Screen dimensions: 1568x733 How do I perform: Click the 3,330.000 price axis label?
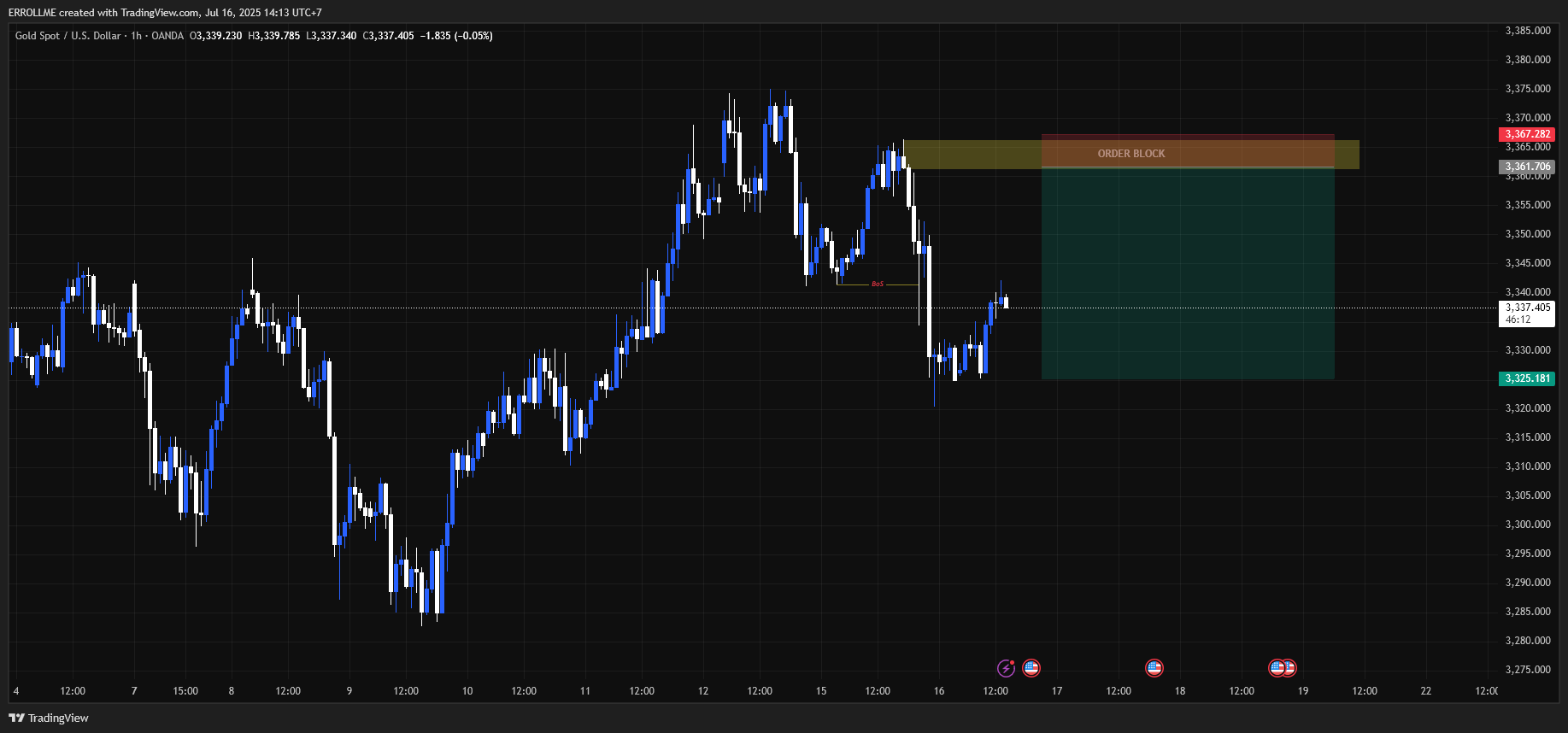(1528, 350)
